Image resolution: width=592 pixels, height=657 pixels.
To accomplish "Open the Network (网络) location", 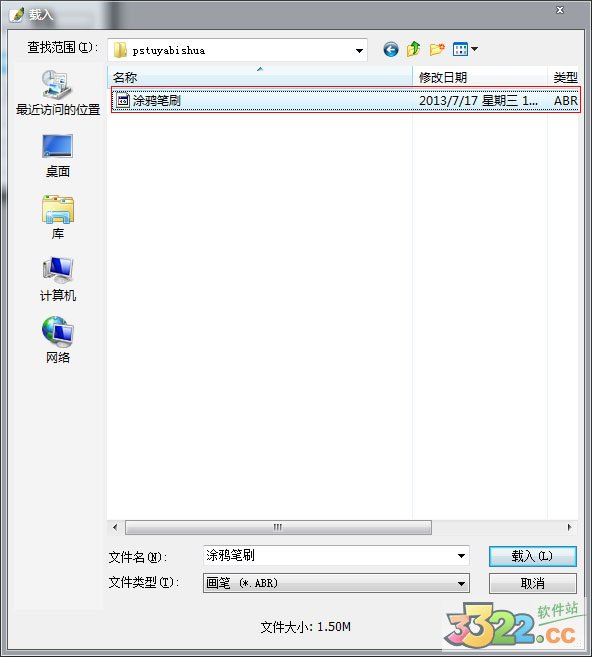I will (58, 340).
